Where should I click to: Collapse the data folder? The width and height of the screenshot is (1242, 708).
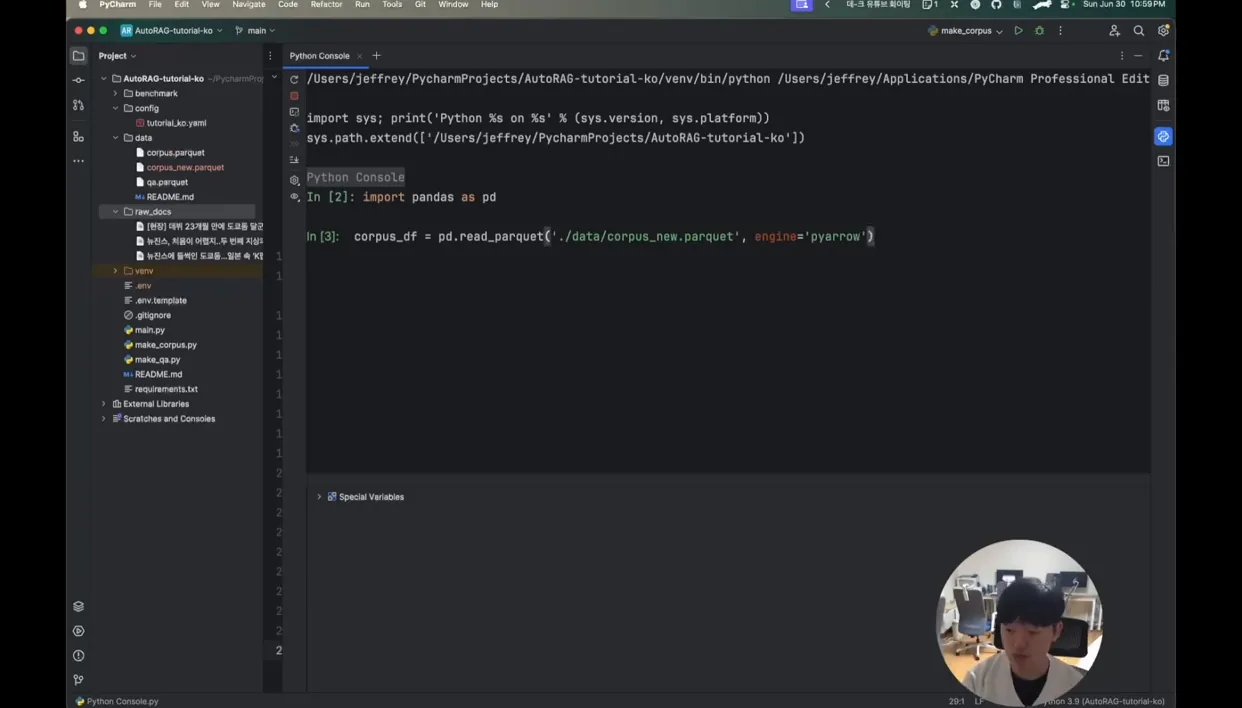coord(115,138)
